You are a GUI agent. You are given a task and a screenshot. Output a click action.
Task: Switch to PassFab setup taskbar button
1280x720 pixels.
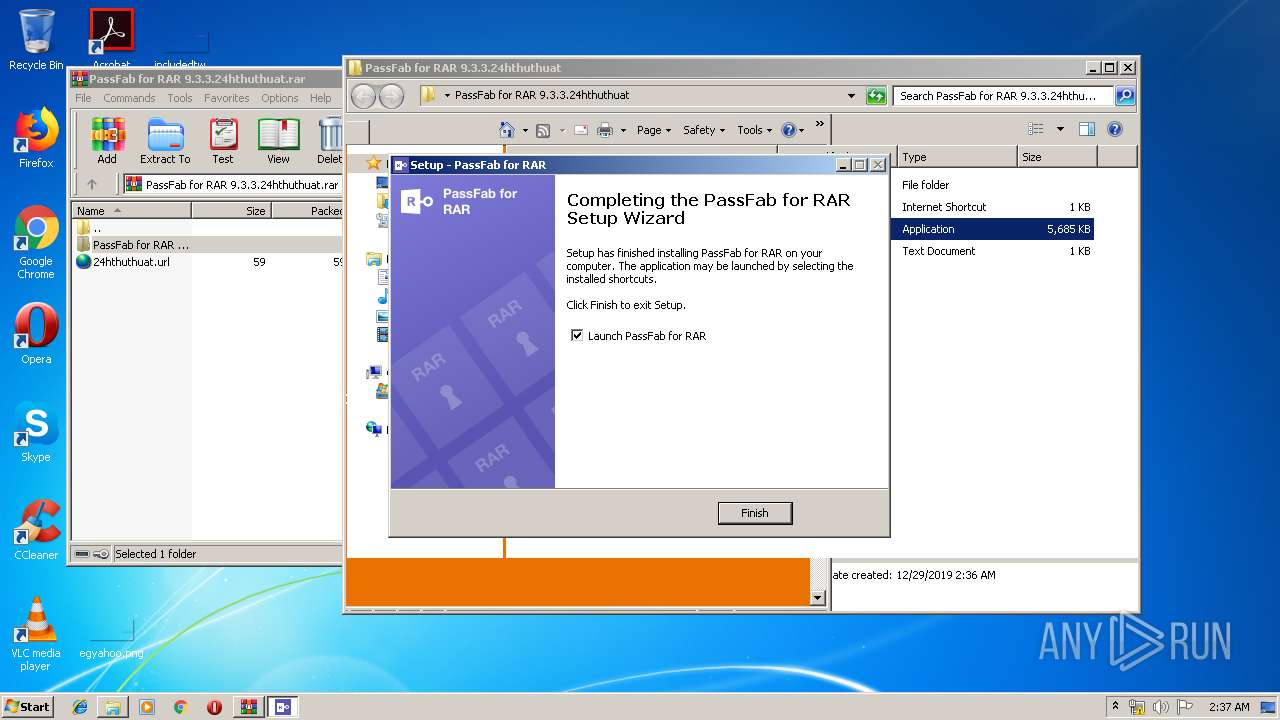283,706
